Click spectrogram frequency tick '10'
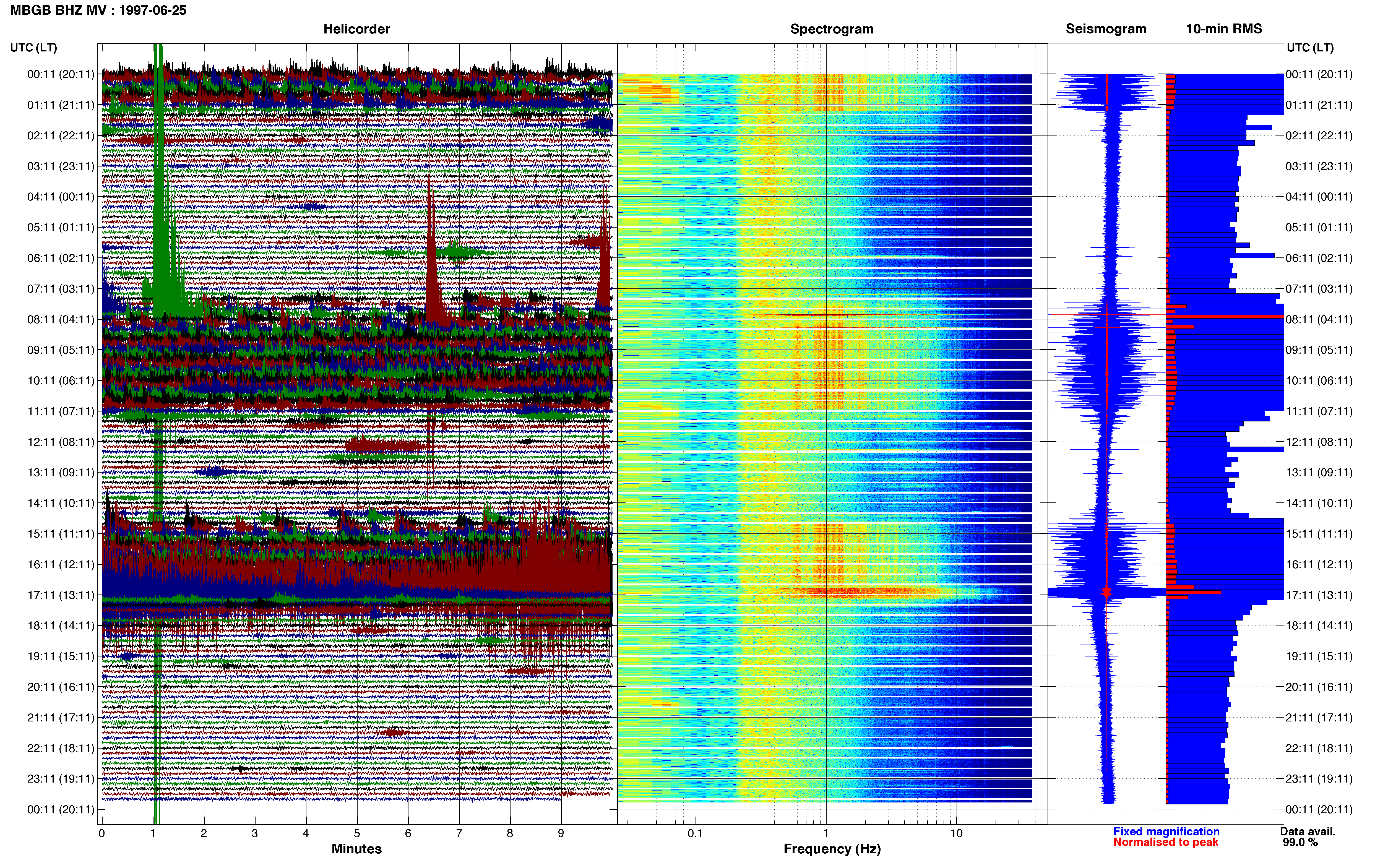1388x868 pixels. [x=956, y=833]
